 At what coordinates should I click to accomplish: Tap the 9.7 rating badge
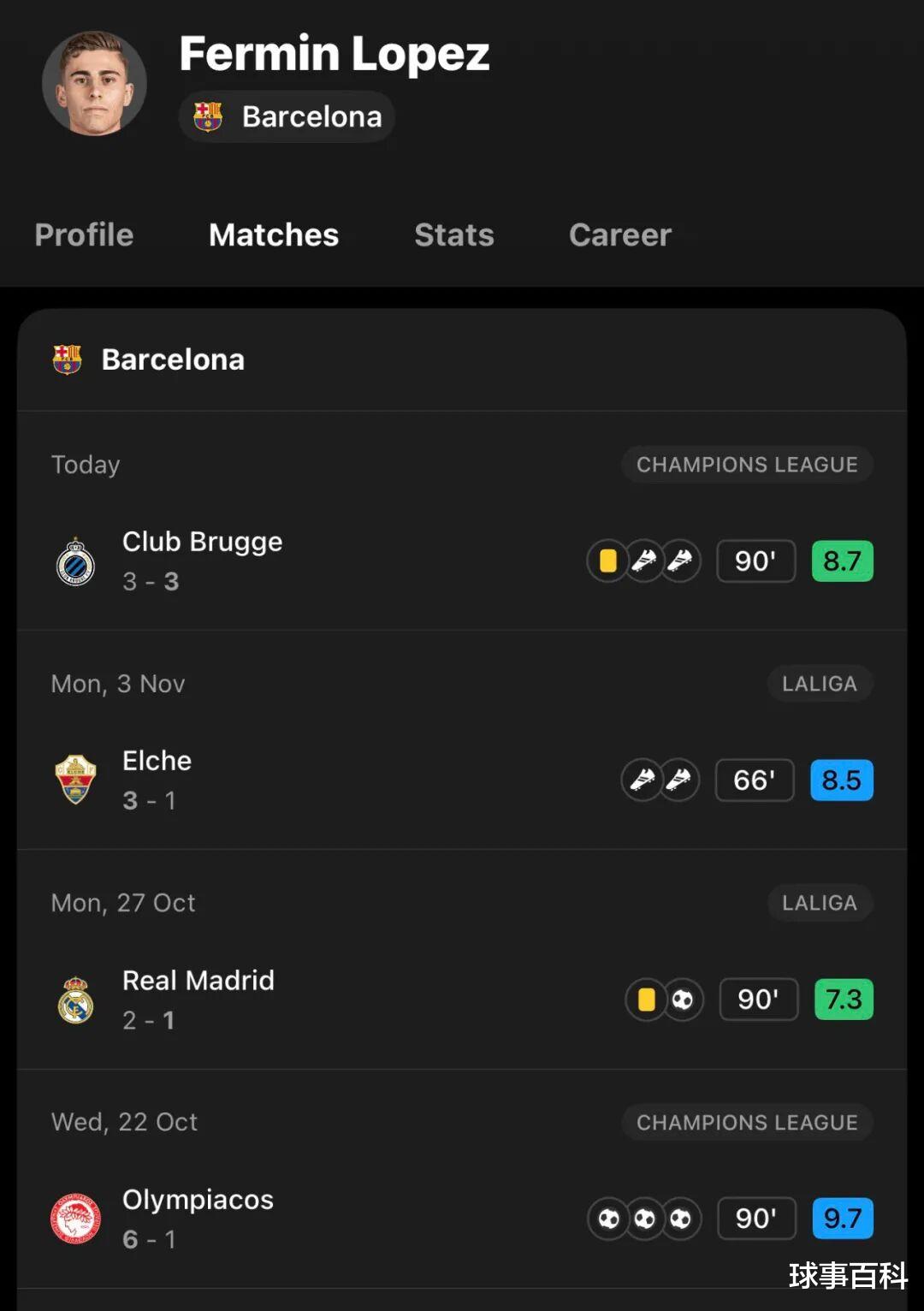coord(842,1219)
